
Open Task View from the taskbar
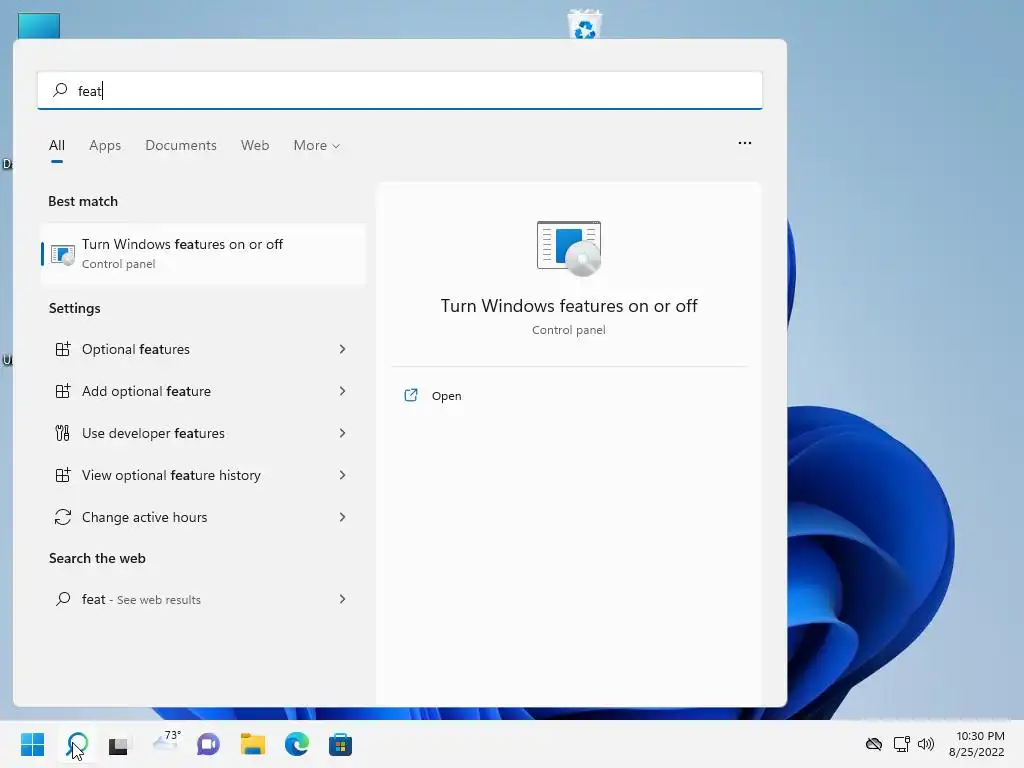click(x=118, y=745)
